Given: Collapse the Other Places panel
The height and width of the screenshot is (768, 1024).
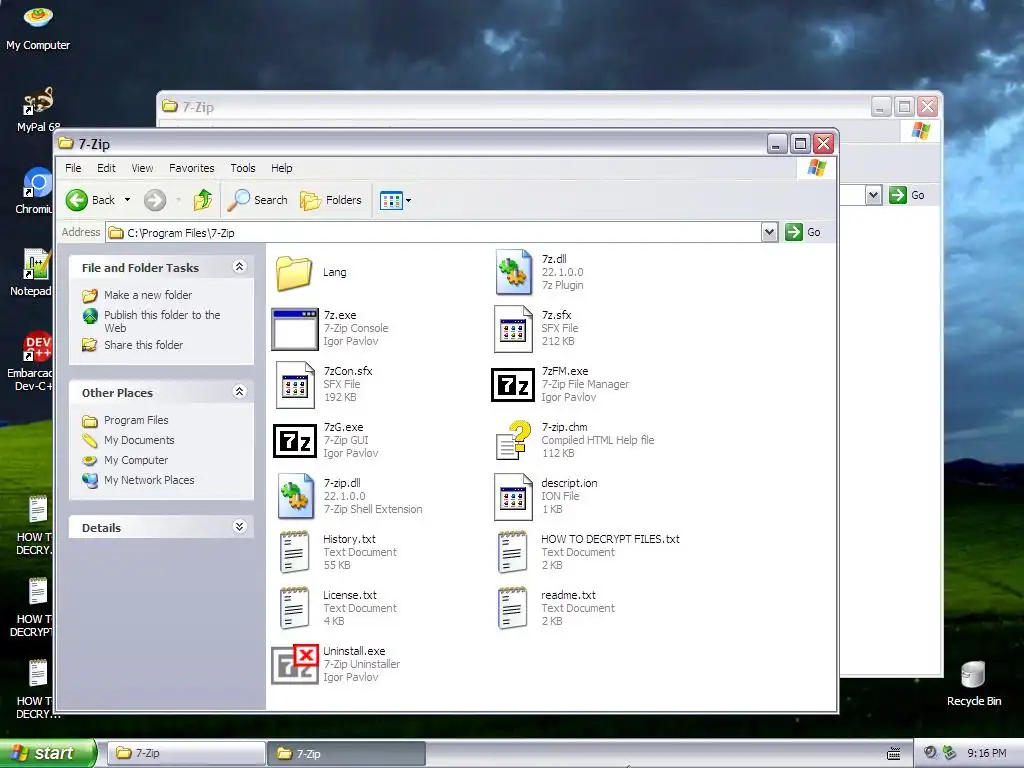Looking at the screenshot, I should [x=239, y=391].
